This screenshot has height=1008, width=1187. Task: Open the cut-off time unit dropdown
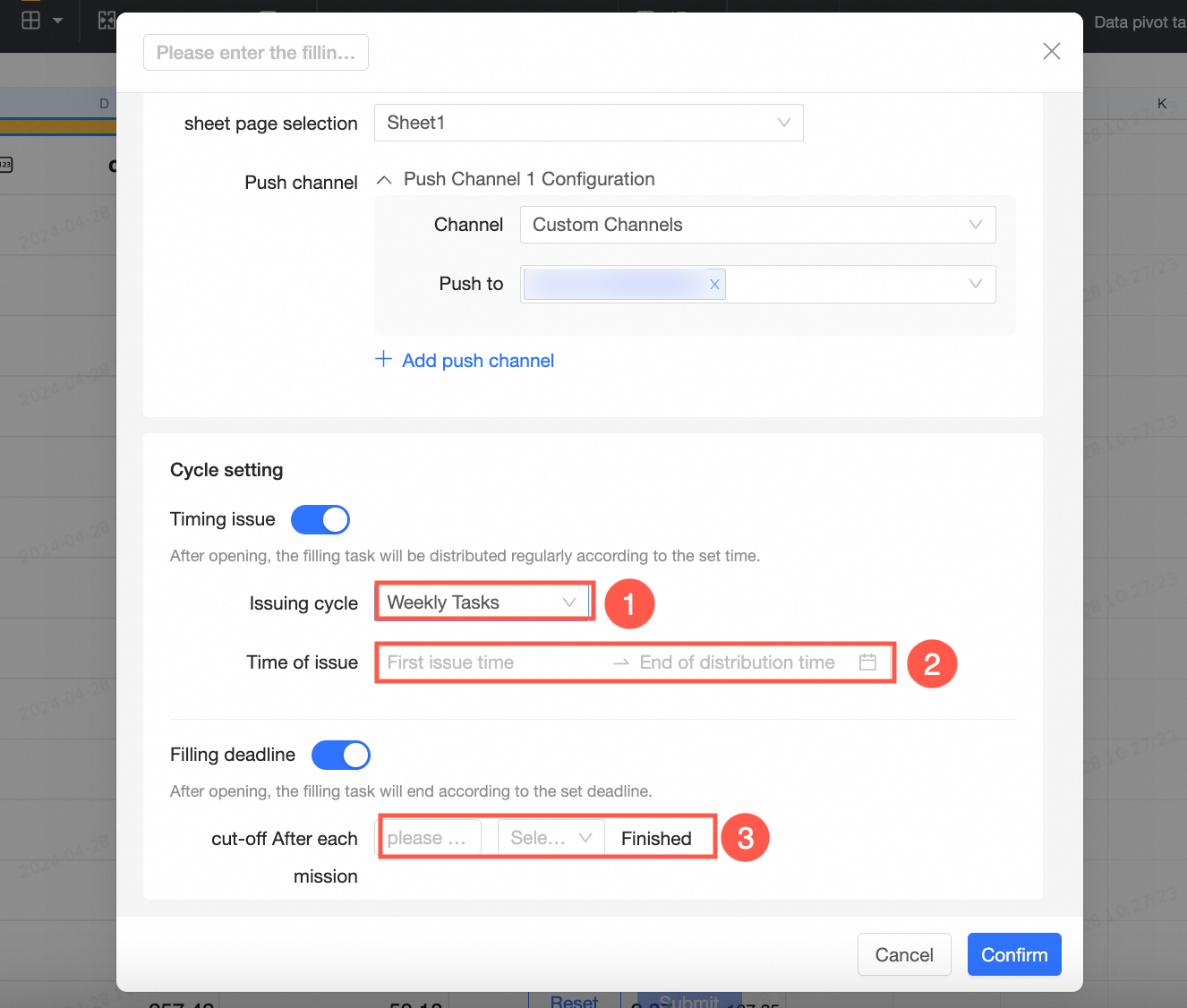pyautogui.click(x=551, y=839)
